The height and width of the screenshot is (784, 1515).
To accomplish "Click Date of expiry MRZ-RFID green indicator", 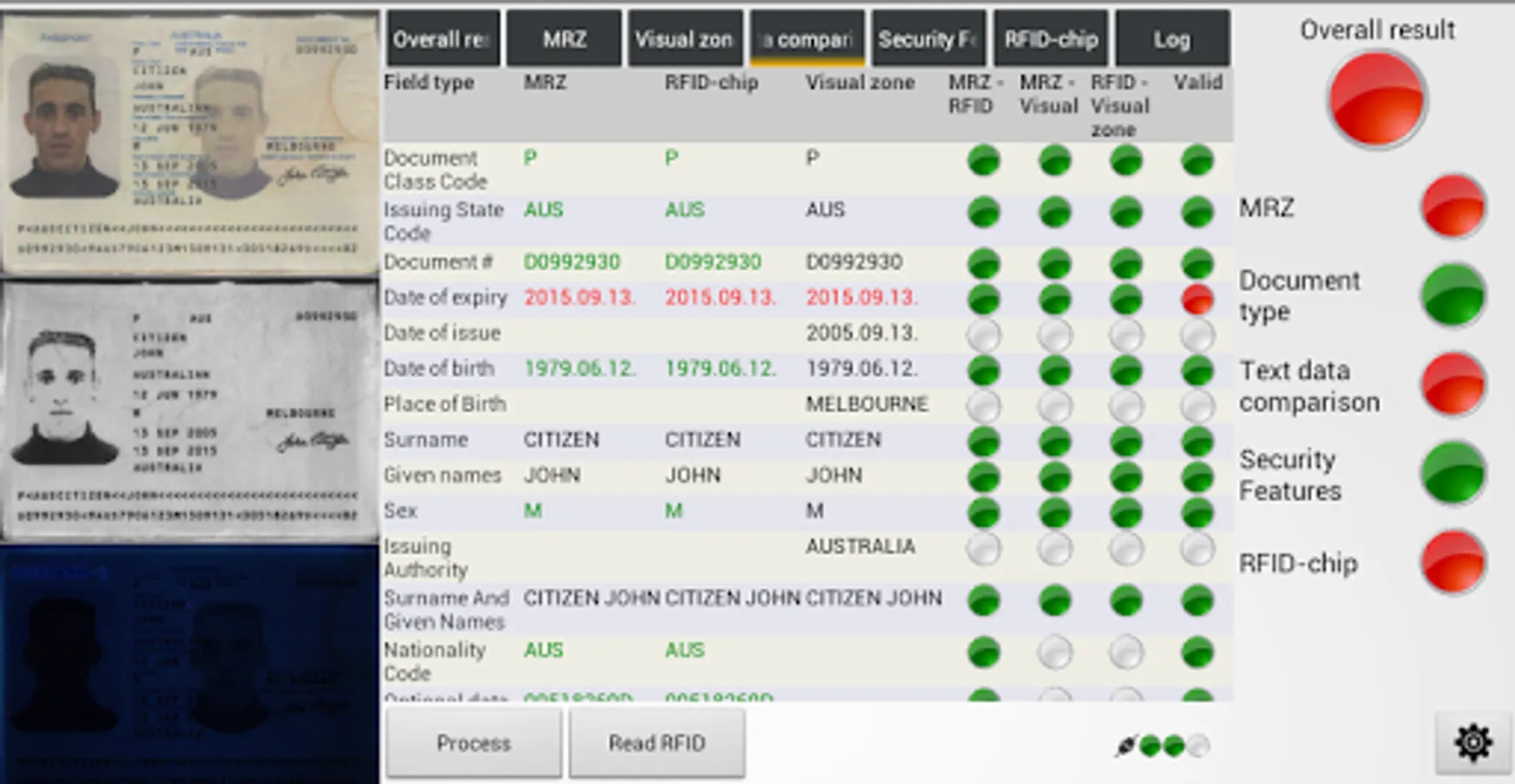I will click(x=984, y=298).
